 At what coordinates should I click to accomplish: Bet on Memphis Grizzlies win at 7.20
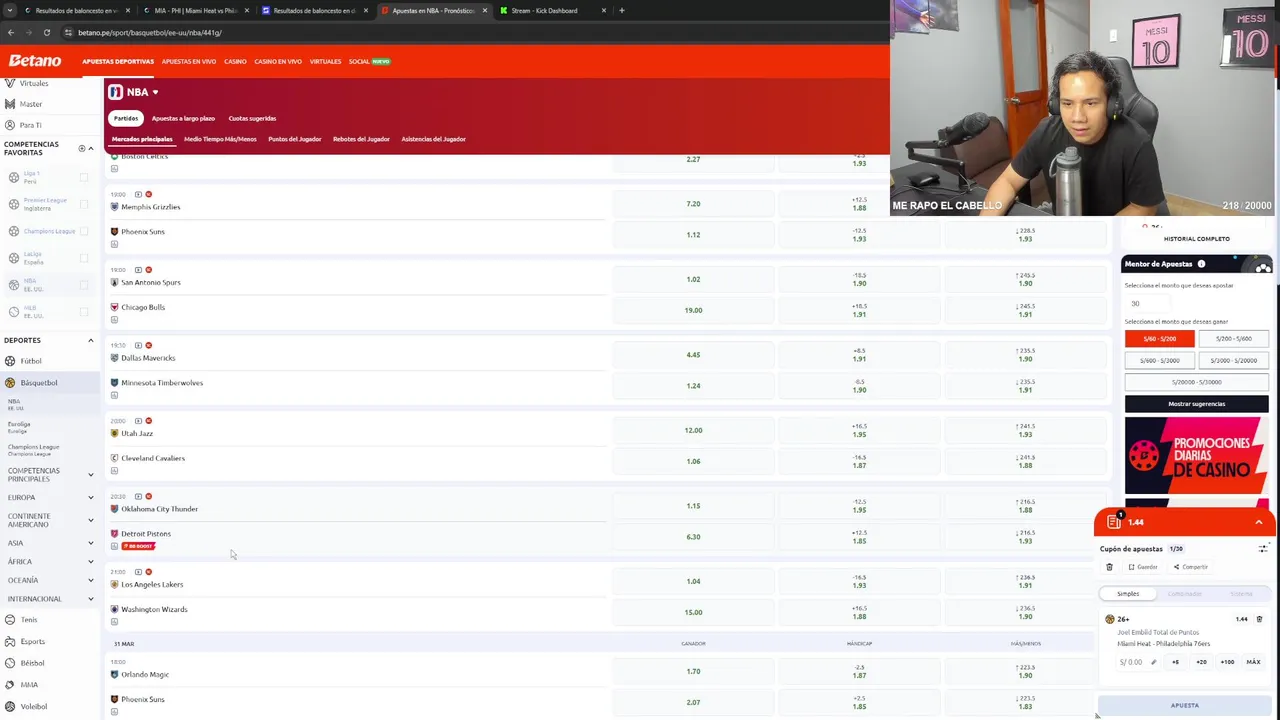pos(693,204)
